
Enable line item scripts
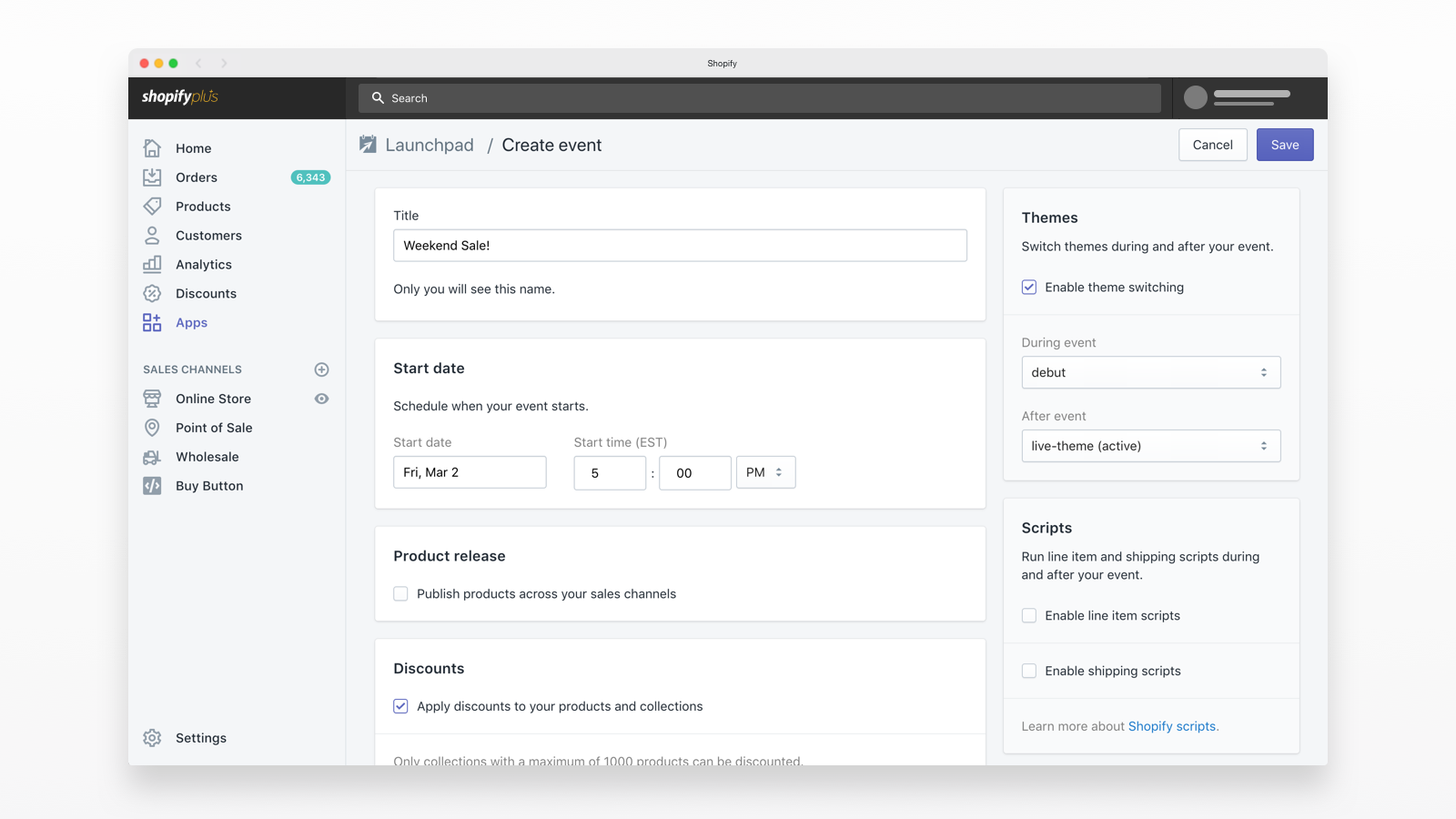coord(1028,615)
